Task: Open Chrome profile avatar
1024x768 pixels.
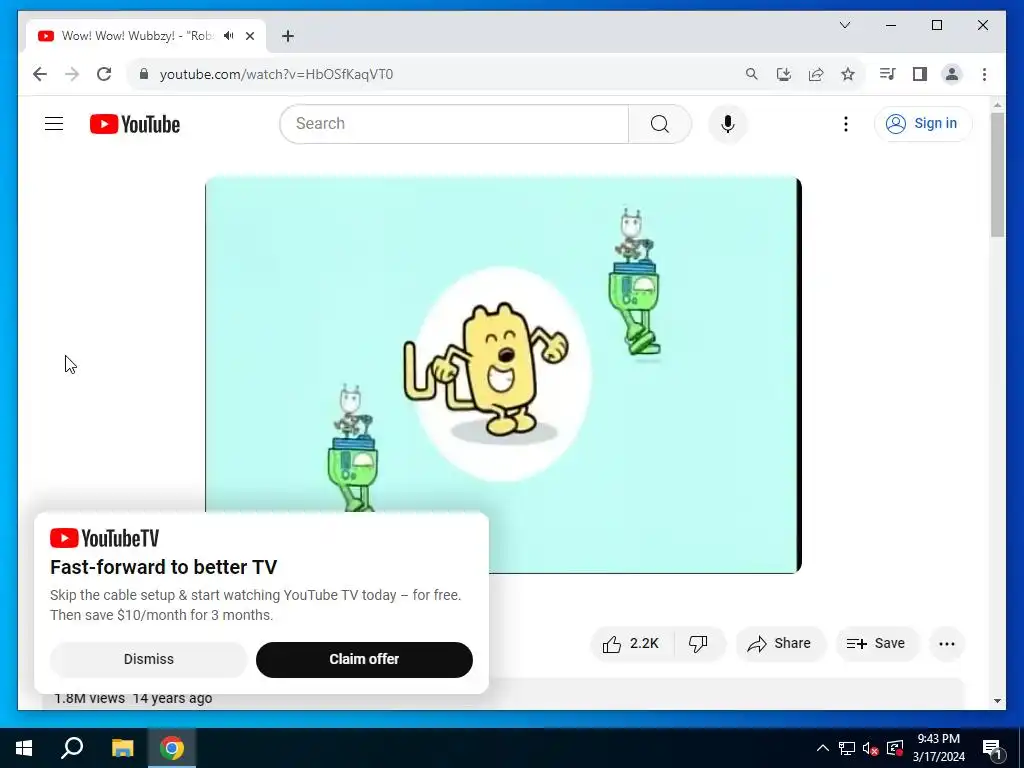Action: pos(952,74)
